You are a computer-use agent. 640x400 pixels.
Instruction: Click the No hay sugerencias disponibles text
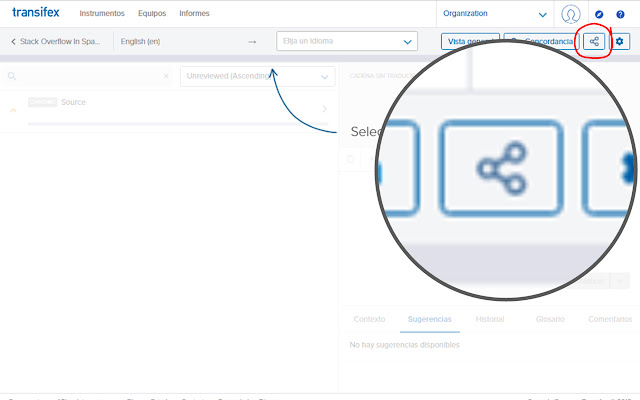[404, 345]
